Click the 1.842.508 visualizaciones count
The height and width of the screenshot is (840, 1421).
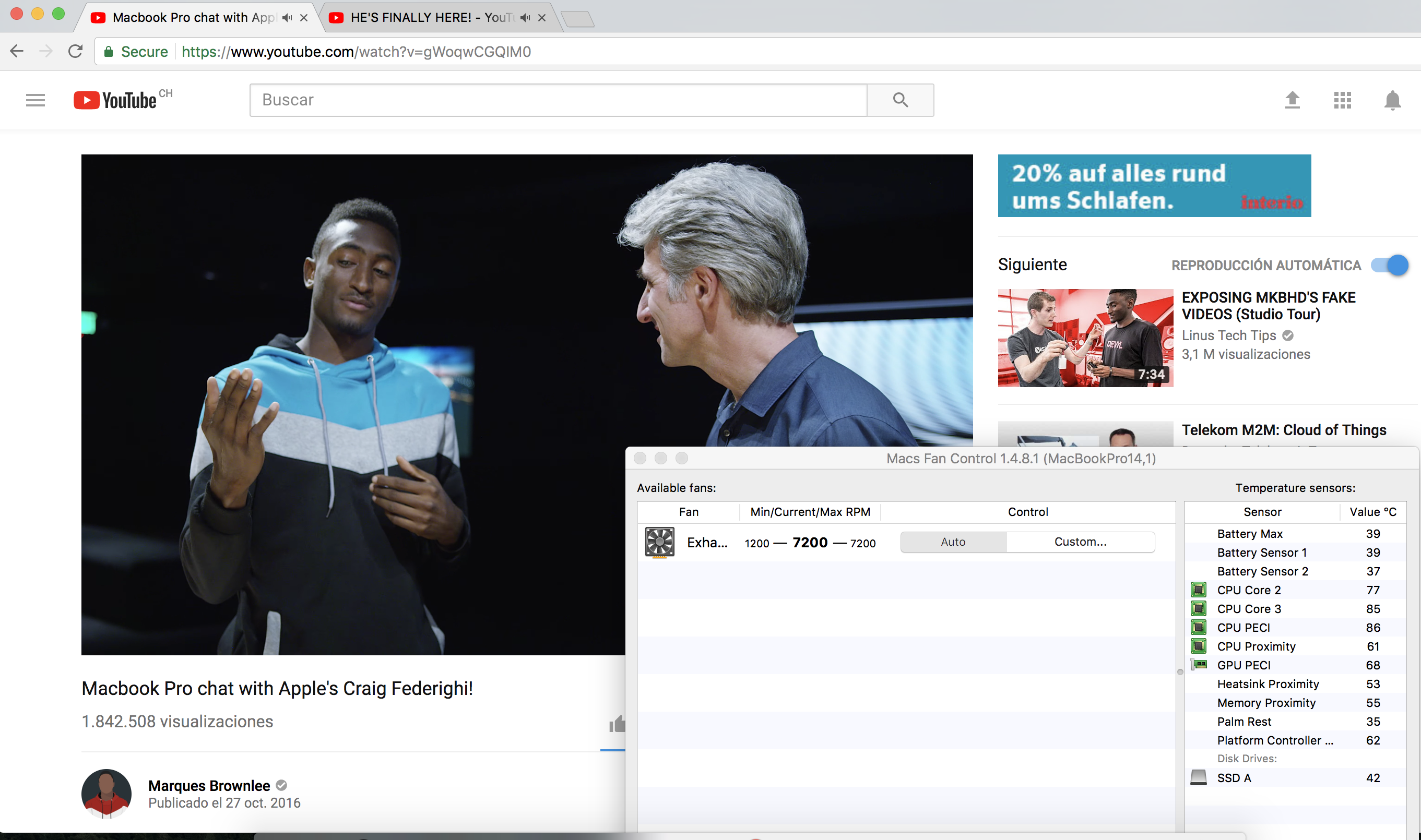177,721
